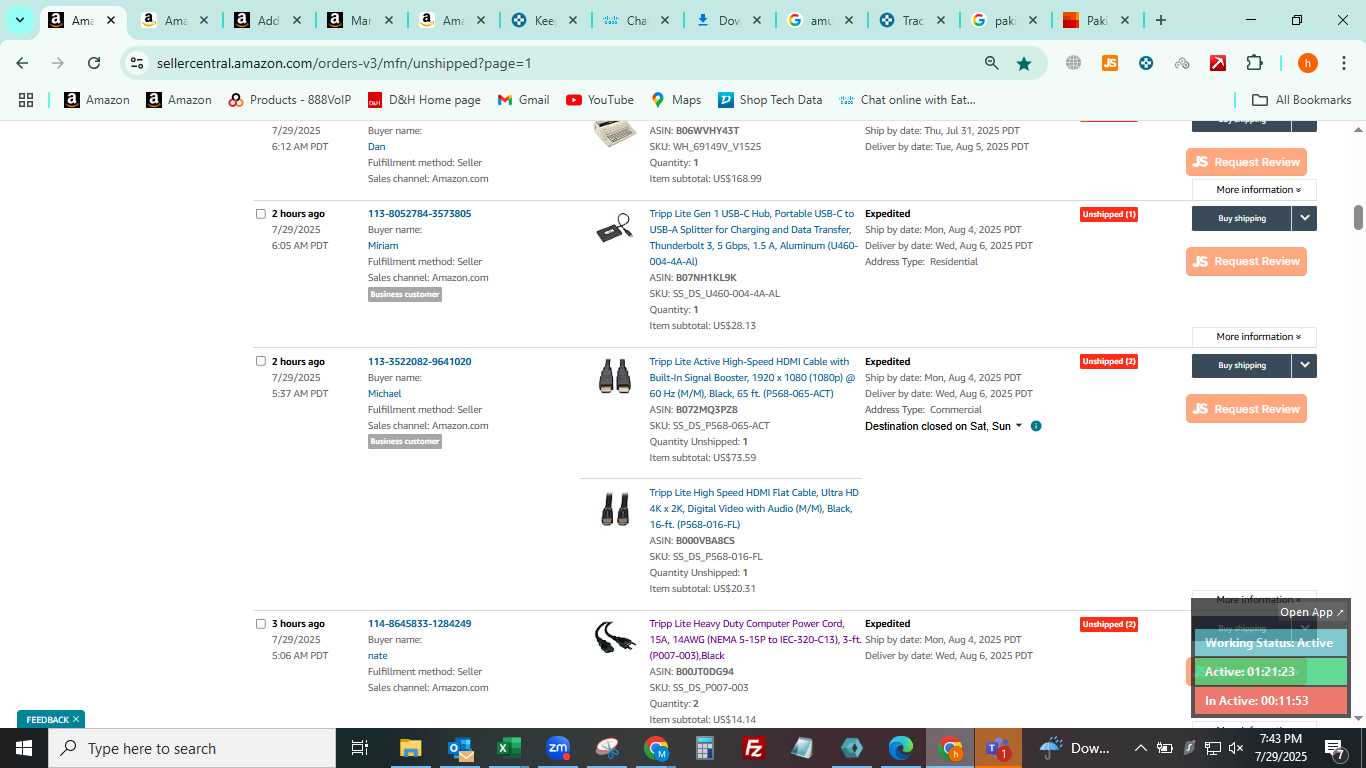1366x768 pixels.
Task: Open the notification center icon
Action: pyautogui.click(x=1335, y=748)
